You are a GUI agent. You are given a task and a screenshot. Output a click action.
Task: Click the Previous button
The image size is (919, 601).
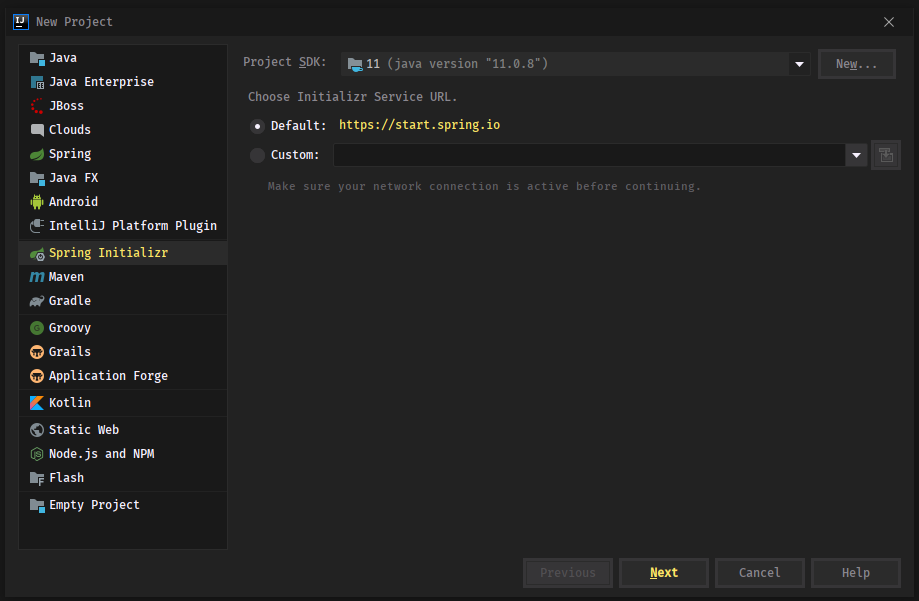(x=567, y=573)
